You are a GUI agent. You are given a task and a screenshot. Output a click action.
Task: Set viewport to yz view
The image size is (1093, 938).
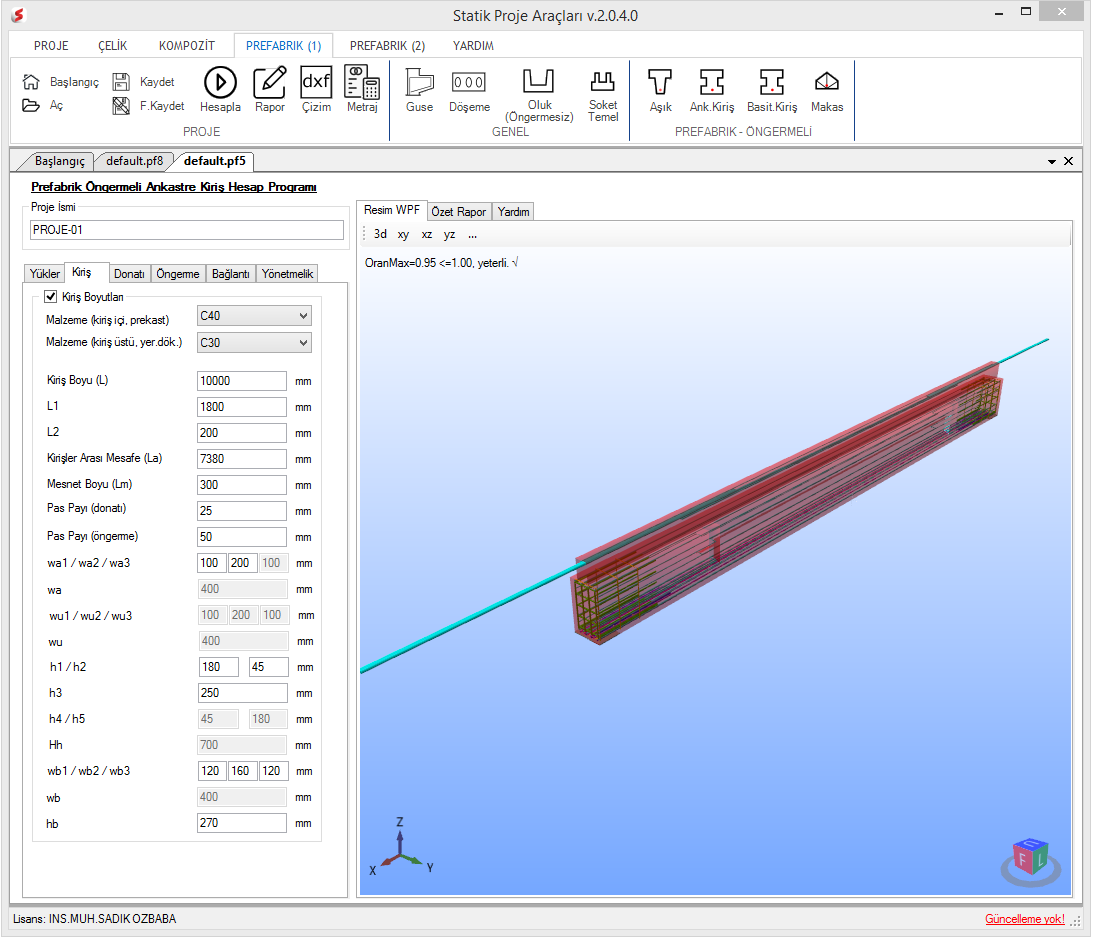click(x=450, y=234)
